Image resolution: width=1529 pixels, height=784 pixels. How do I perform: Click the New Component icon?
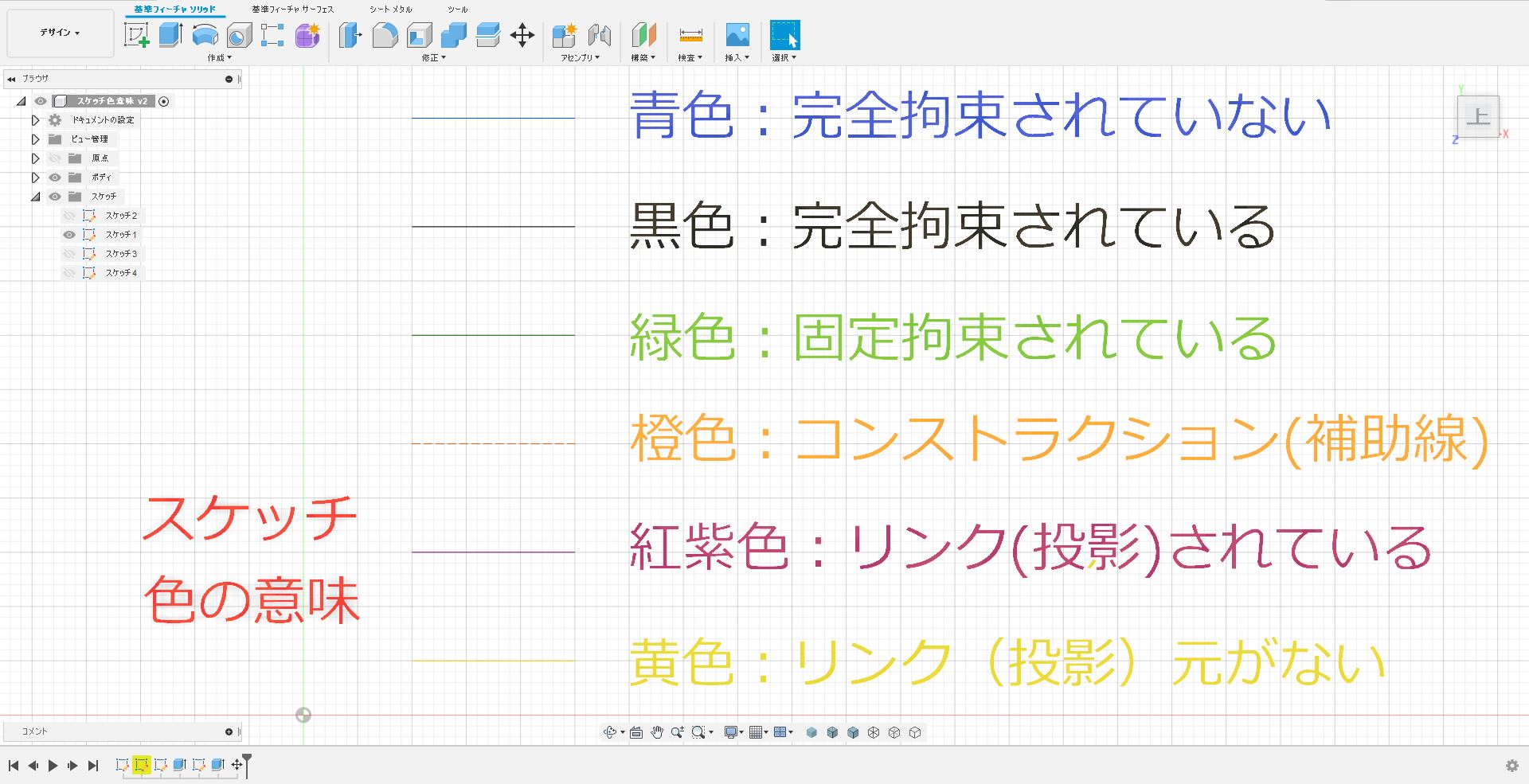point(565,35)
